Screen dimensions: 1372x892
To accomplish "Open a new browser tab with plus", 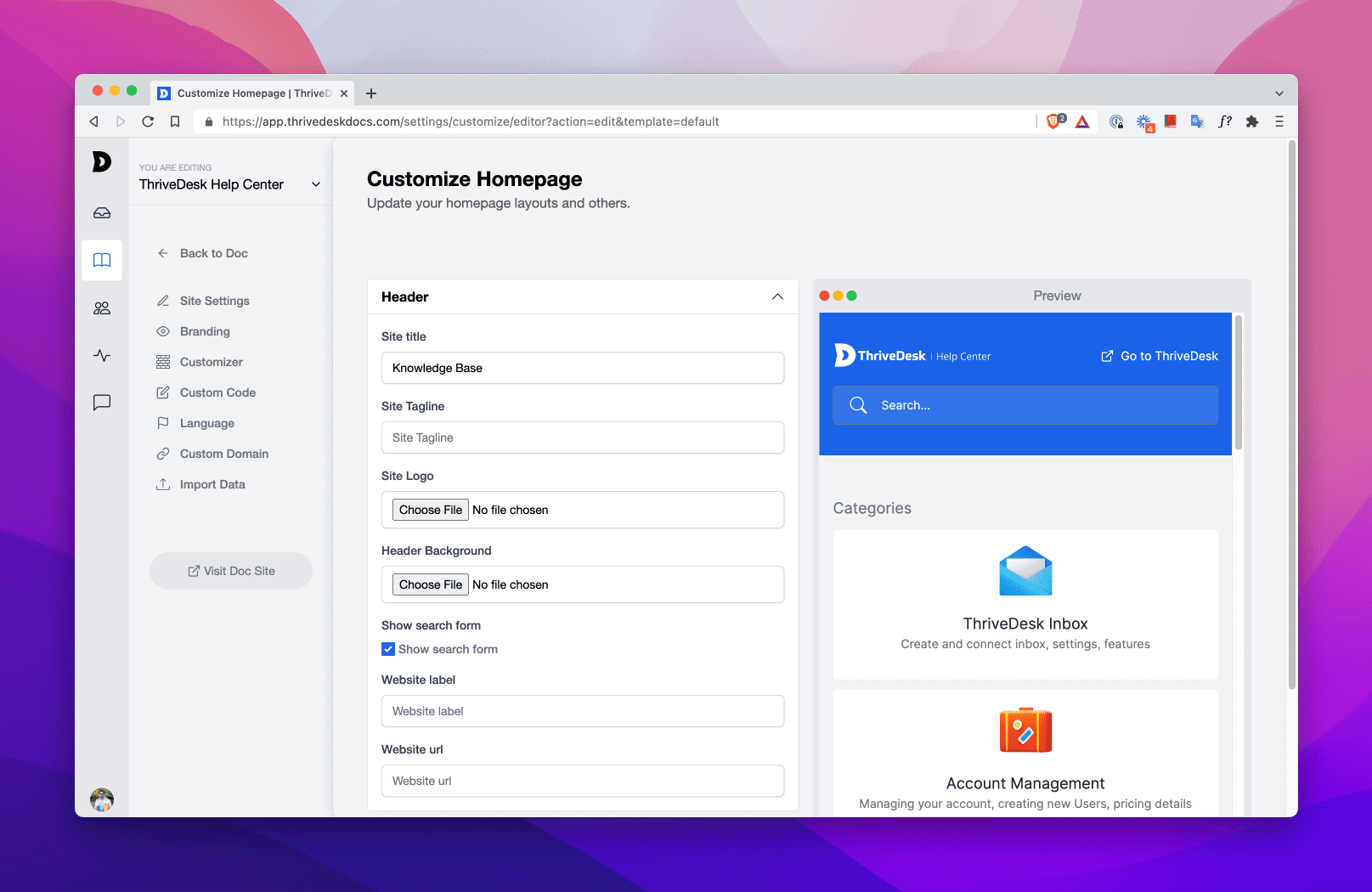I will (x=371, y=93).
